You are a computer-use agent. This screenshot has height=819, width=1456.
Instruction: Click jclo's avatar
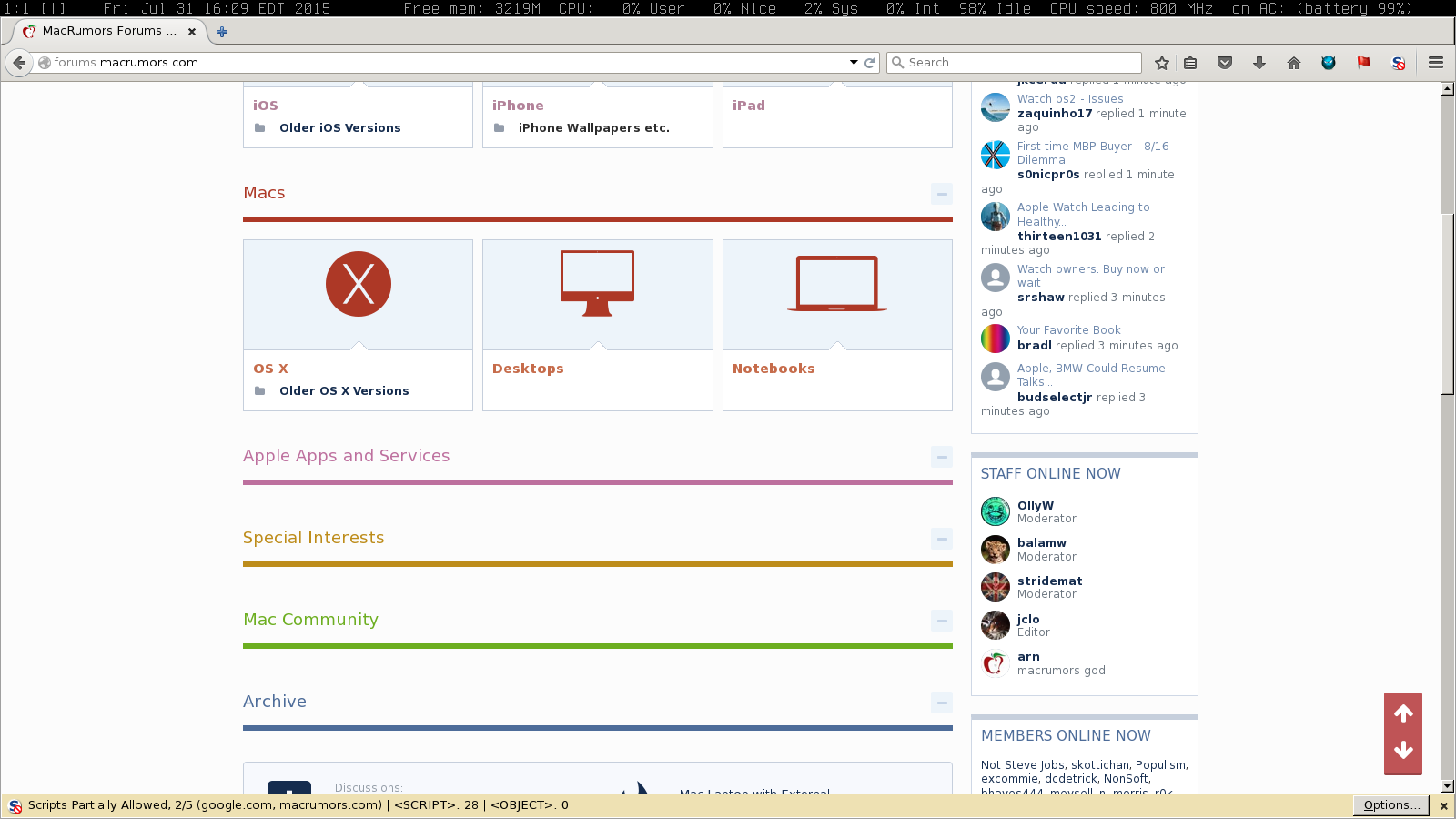tap(996, 625)
